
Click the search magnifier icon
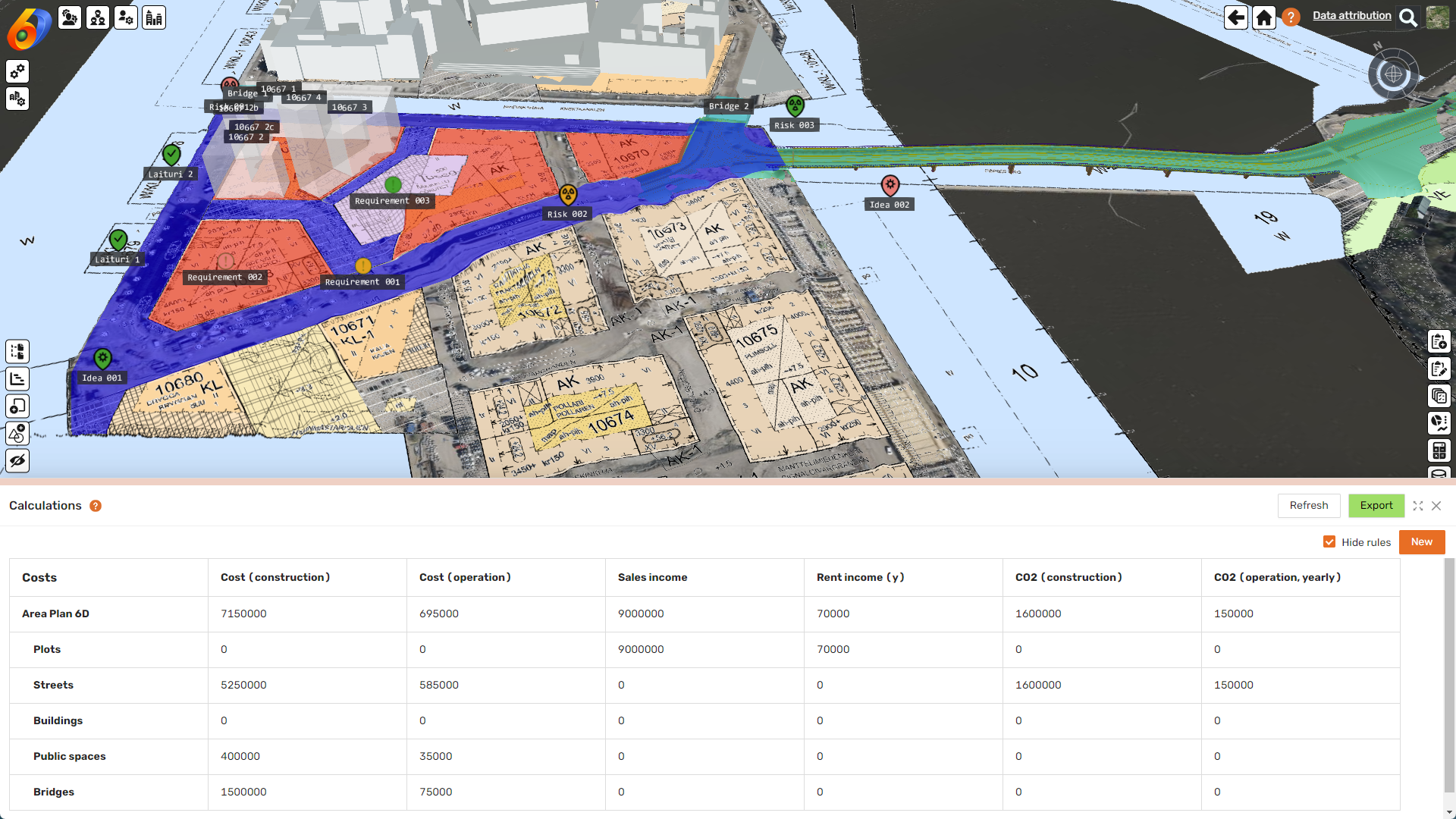[x=1408, y=17]
